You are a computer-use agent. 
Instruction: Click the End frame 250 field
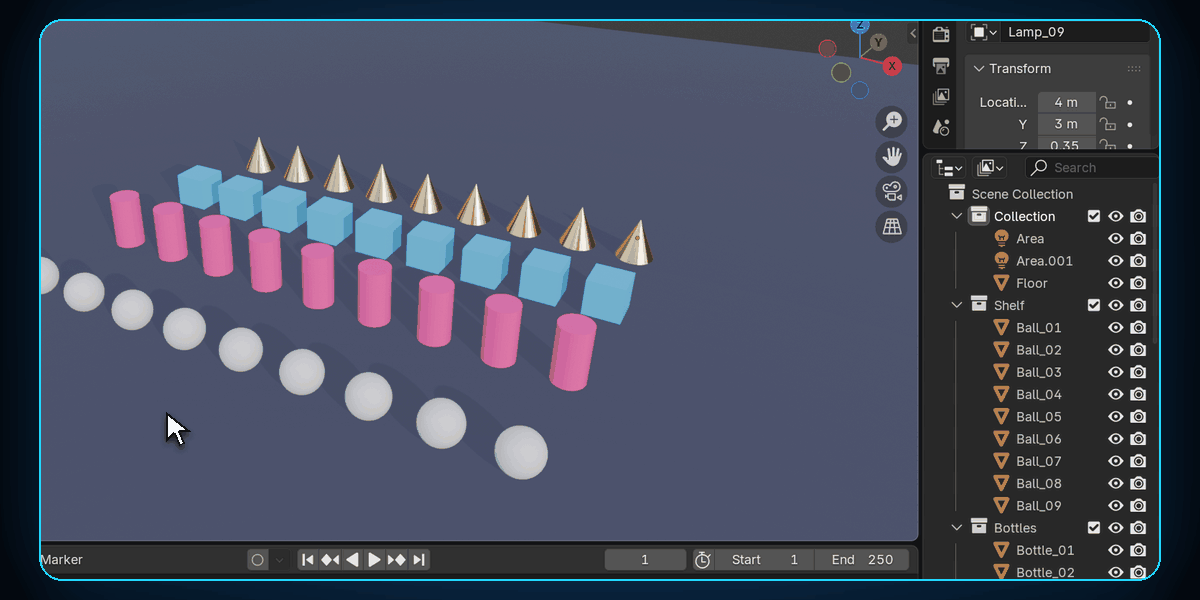(862, 560)
